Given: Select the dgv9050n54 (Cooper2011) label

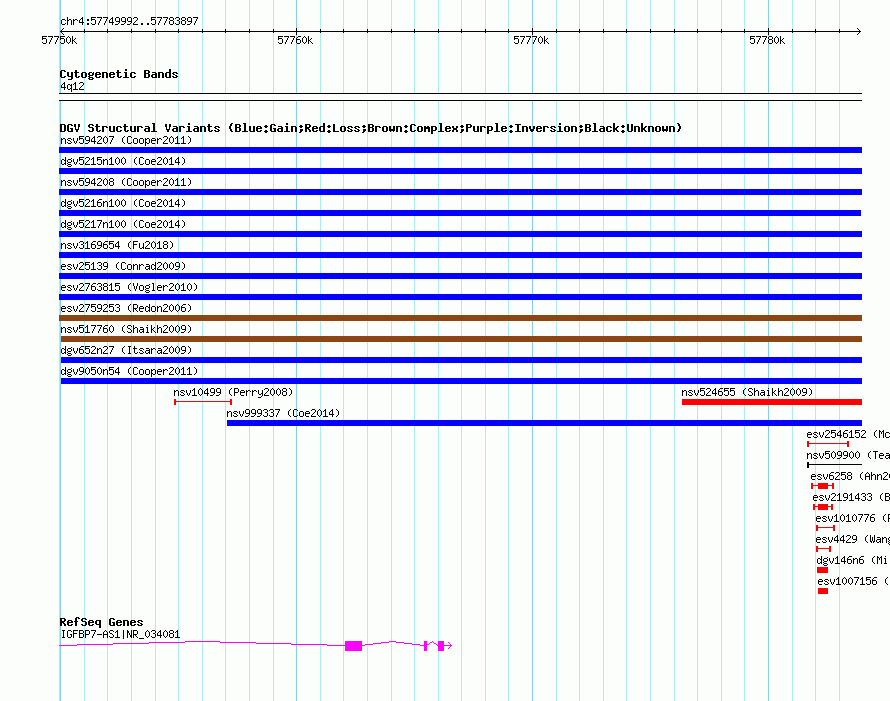Looking at the screenshot, I should (129, 371).
